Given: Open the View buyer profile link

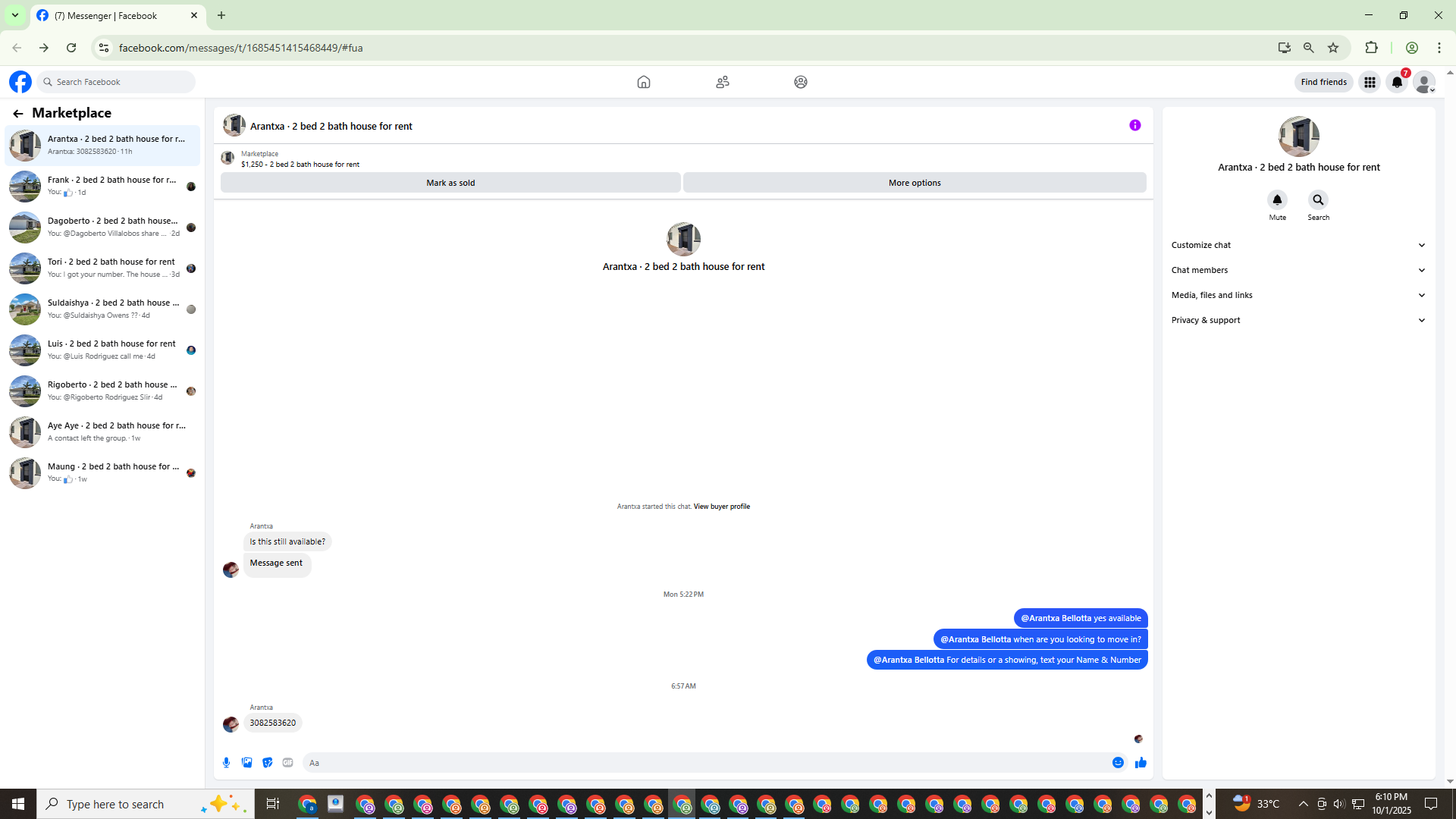Looking at the screenshot, I should (721, 507).
